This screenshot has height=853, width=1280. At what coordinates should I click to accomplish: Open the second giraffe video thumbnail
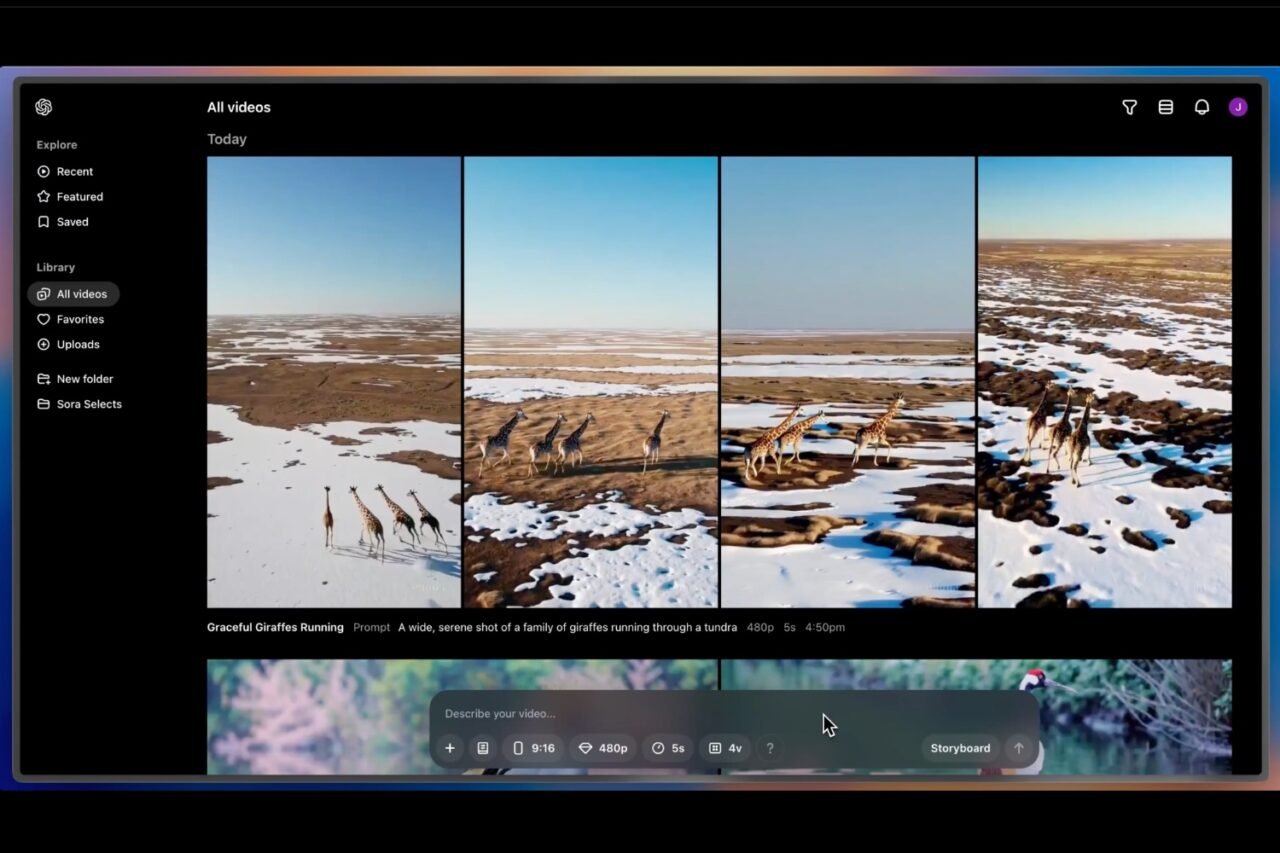[x=591, y=382]
